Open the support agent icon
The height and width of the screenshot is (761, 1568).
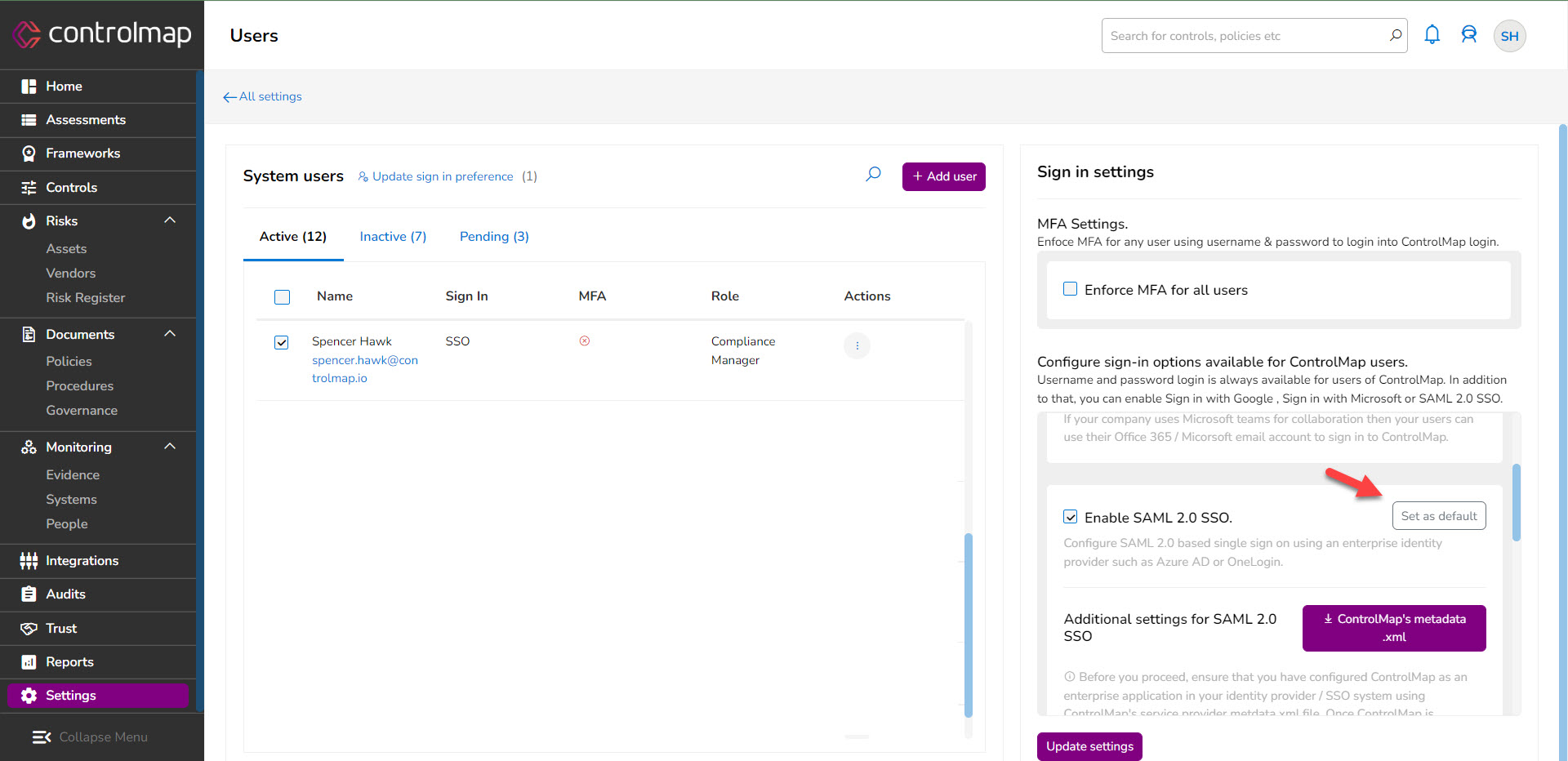tap(1469, 34)
